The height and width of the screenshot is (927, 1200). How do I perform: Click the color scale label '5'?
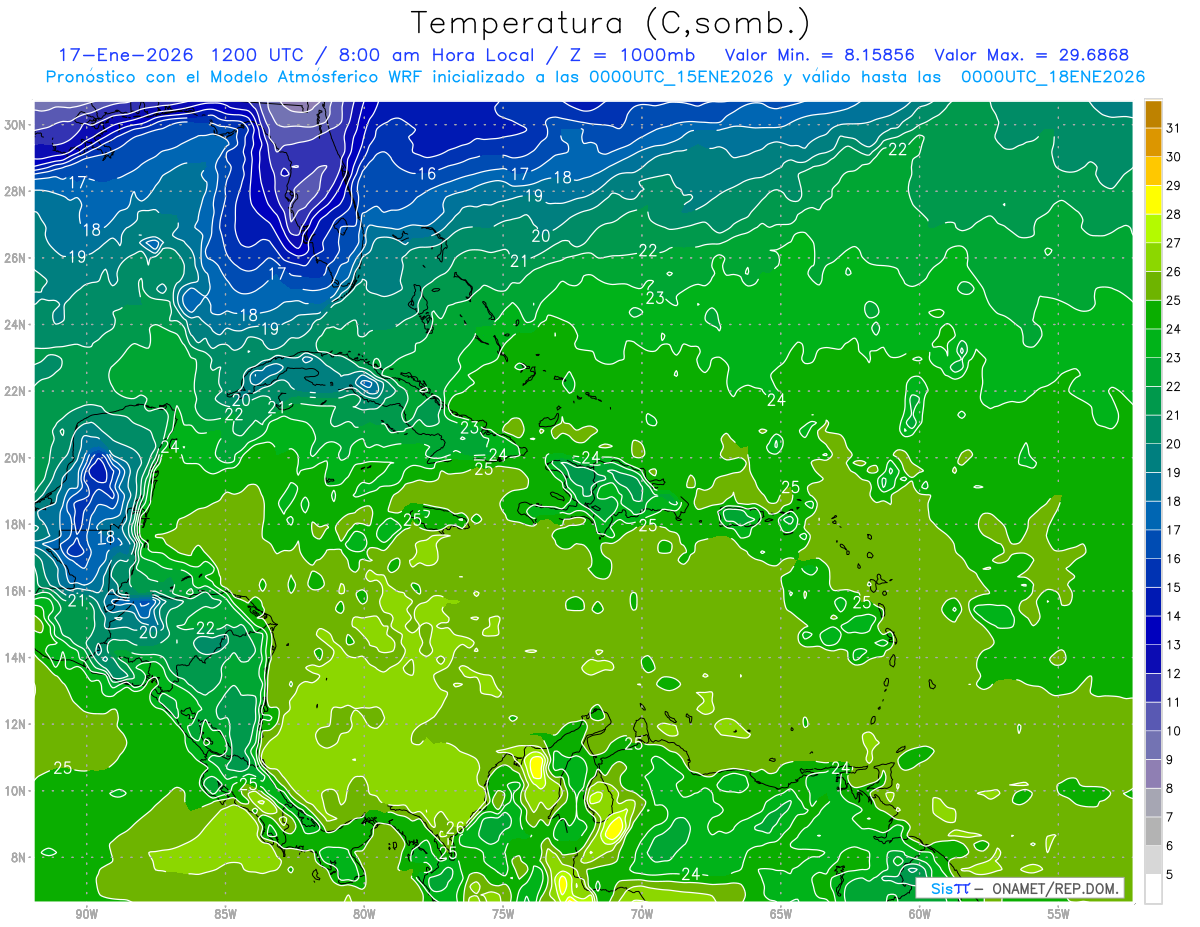(x=1170, y=874)
